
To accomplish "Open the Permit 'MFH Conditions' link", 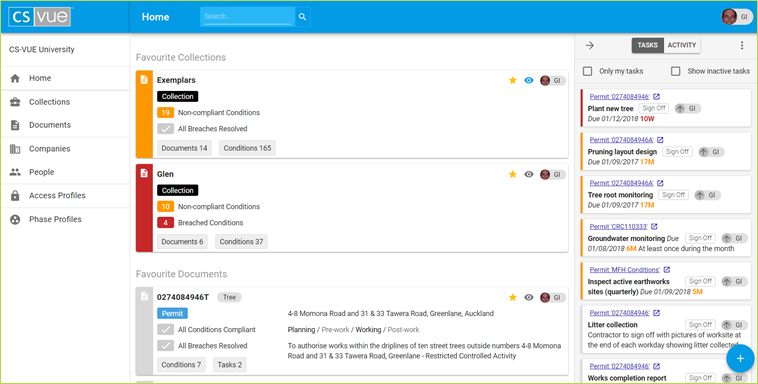I will (x=625, y=269).
